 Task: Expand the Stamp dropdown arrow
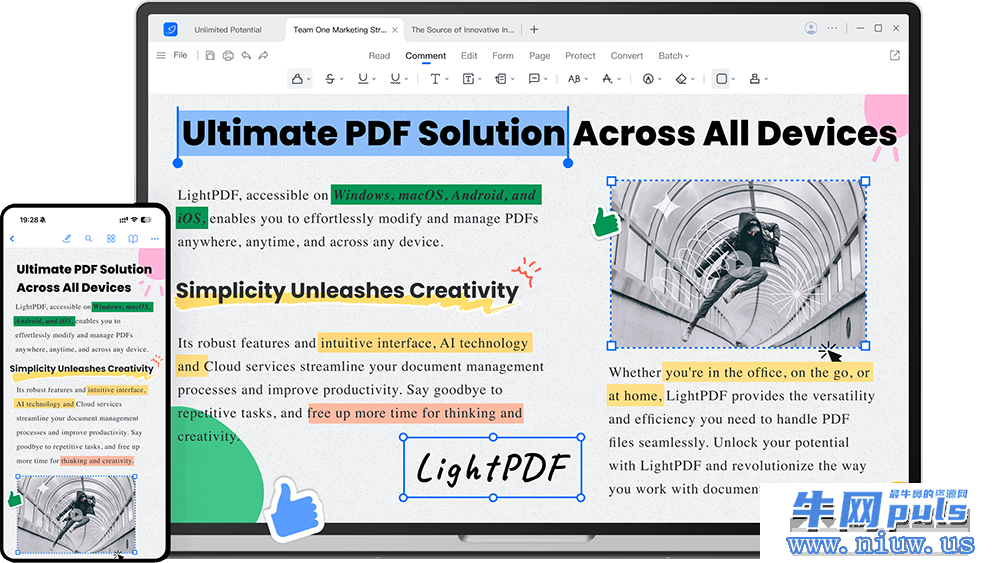766,80
